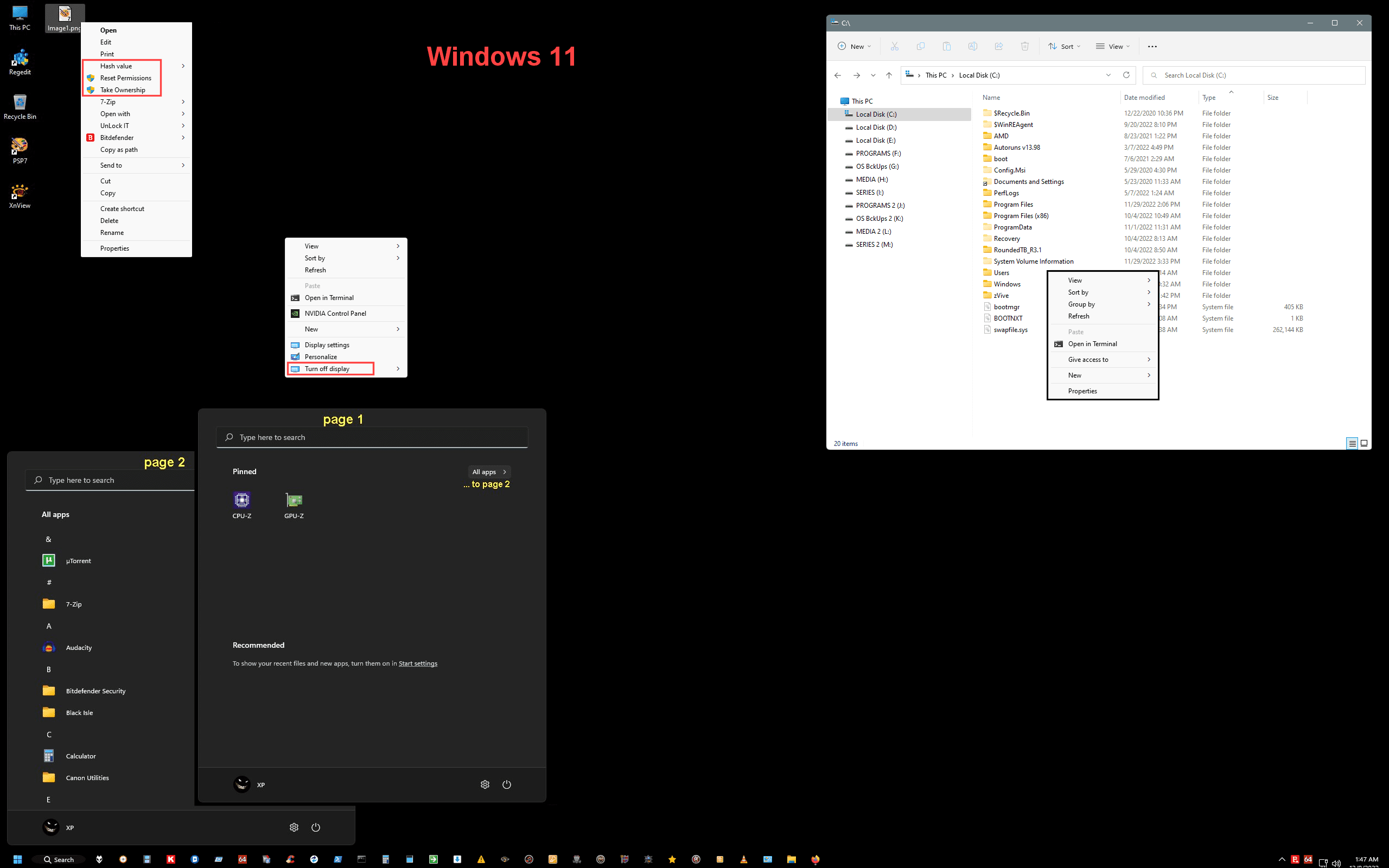Image resolution: width=1389 pixels, height=868 pixels.
Task: Show hidden tray icons chevron on taskbar
Action: click(1282, 859)
